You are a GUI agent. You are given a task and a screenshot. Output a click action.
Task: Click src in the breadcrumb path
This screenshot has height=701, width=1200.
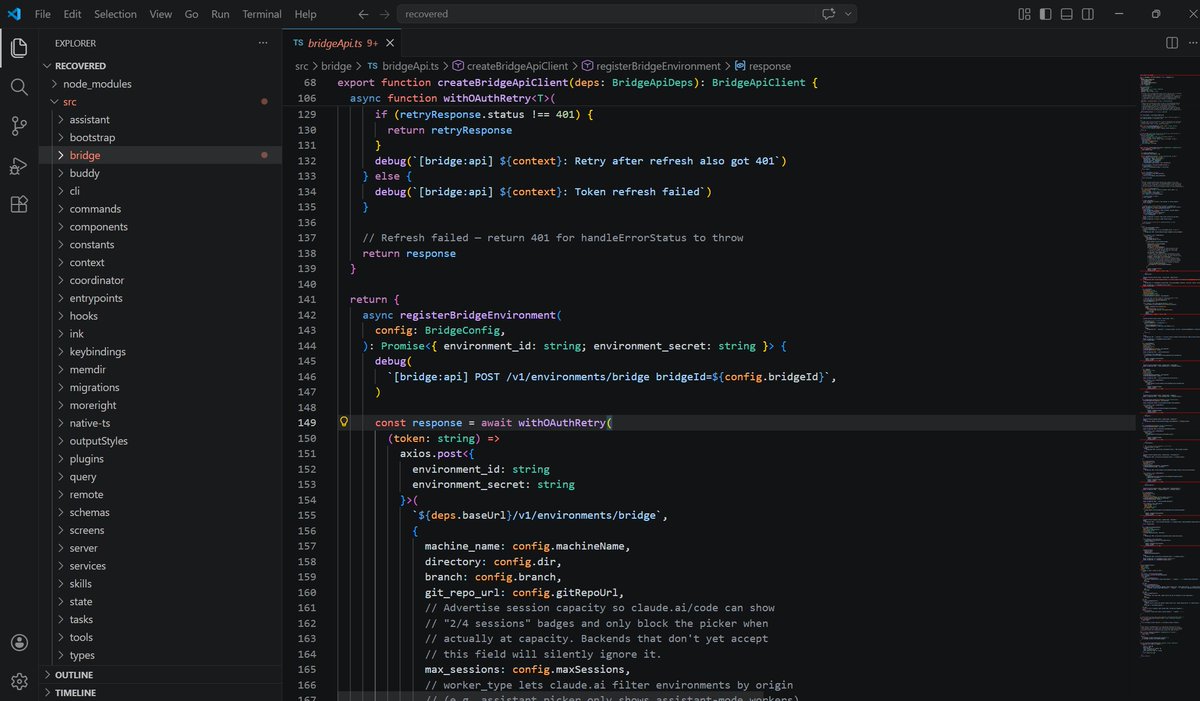(x=301, y=66)
